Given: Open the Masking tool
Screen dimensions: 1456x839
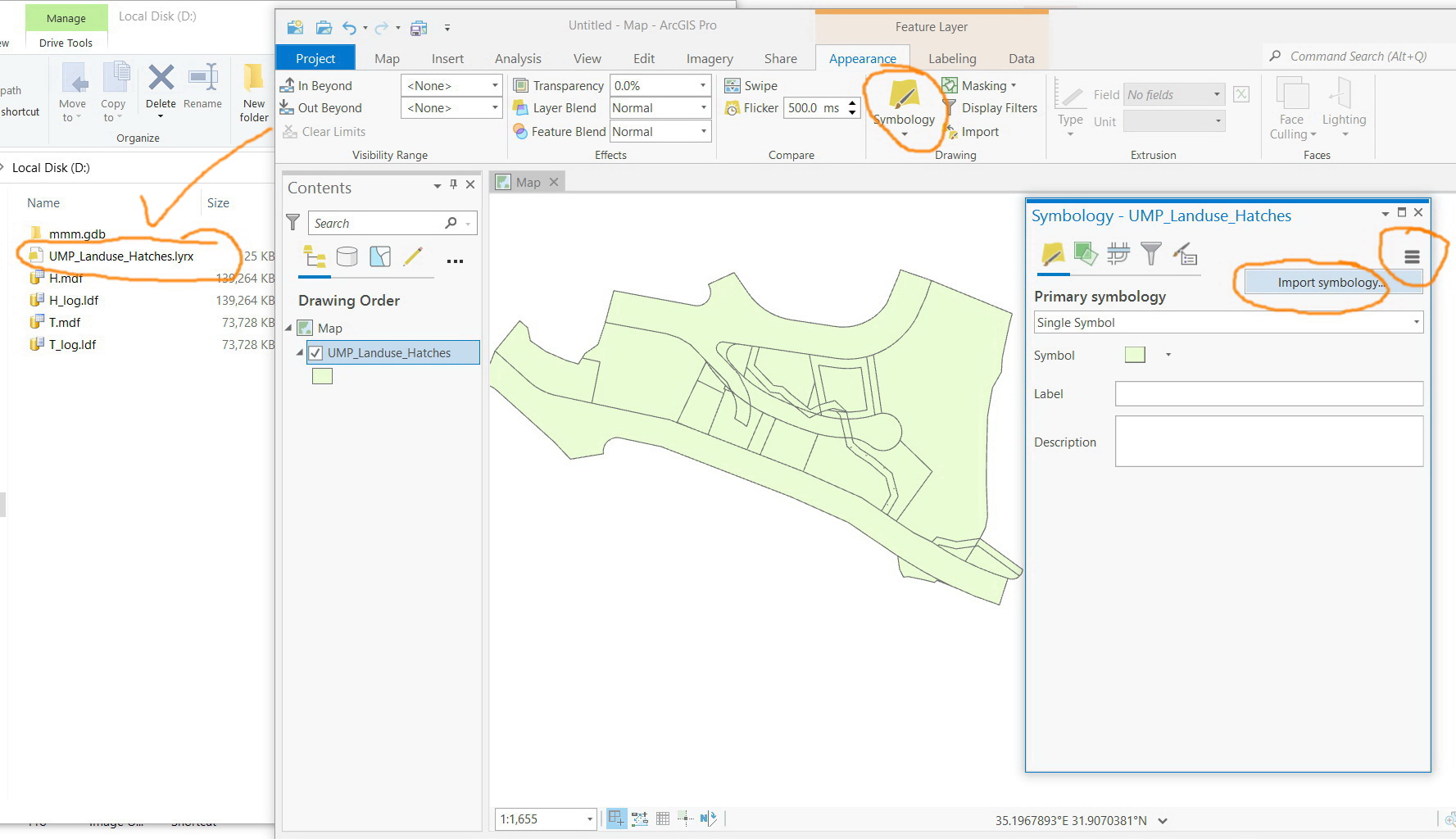Looking at the screenshot, I should (x=981, y=84).
